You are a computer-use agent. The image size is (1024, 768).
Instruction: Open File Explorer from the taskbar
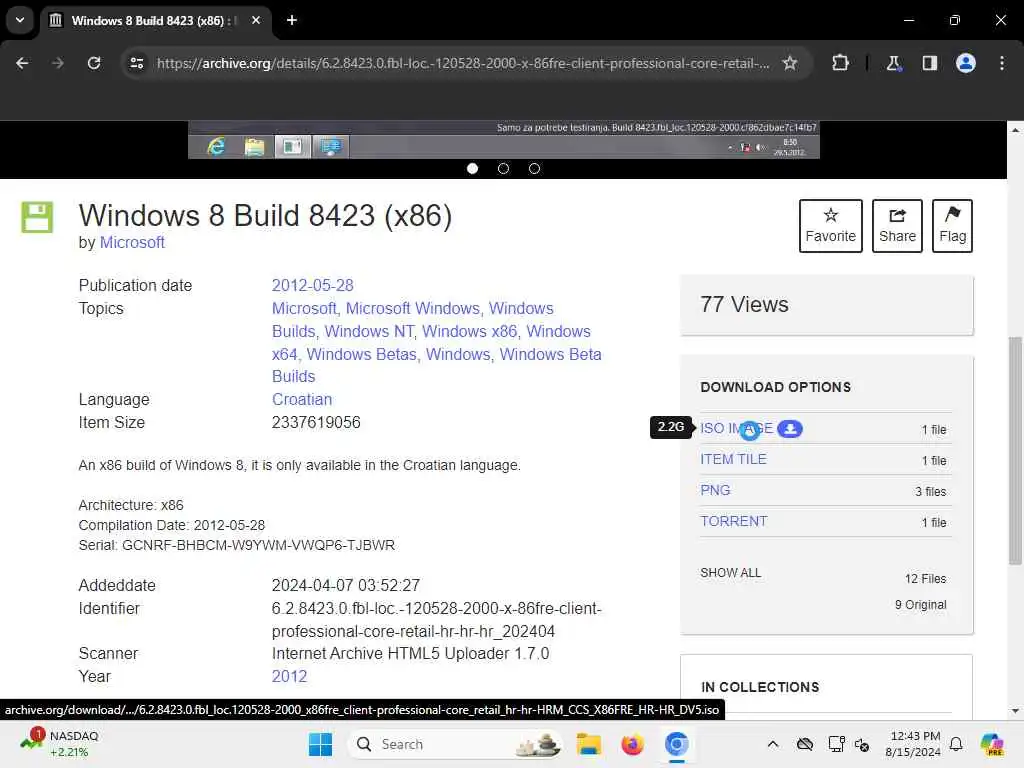pos(588,744)
